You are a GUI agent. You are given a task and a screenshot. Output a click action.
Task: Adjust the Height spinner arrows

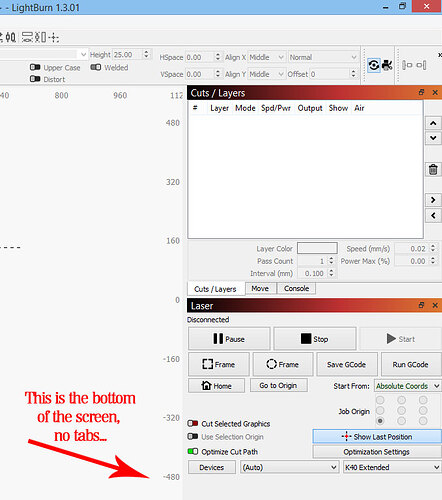146,54
